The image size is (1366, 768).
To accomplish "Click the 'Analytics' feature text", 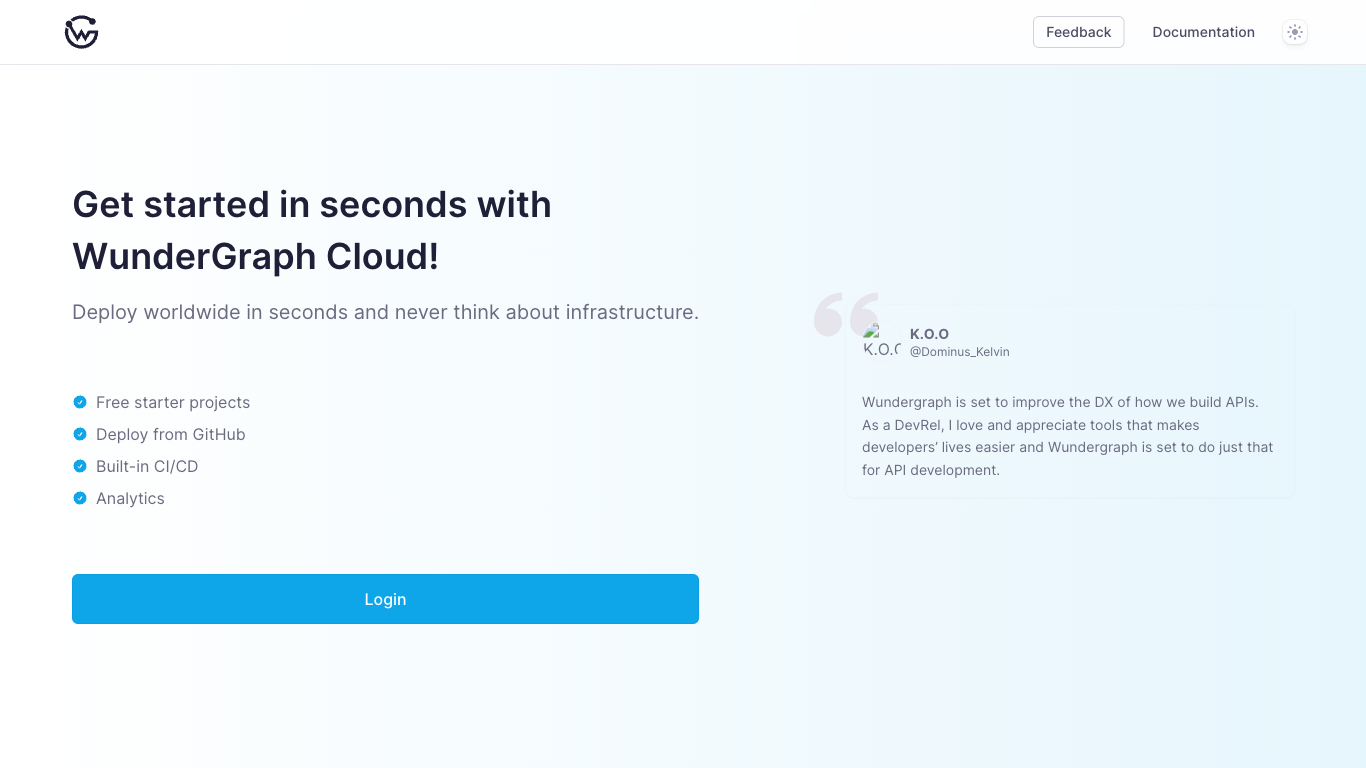I will click(x=130, y=498).
